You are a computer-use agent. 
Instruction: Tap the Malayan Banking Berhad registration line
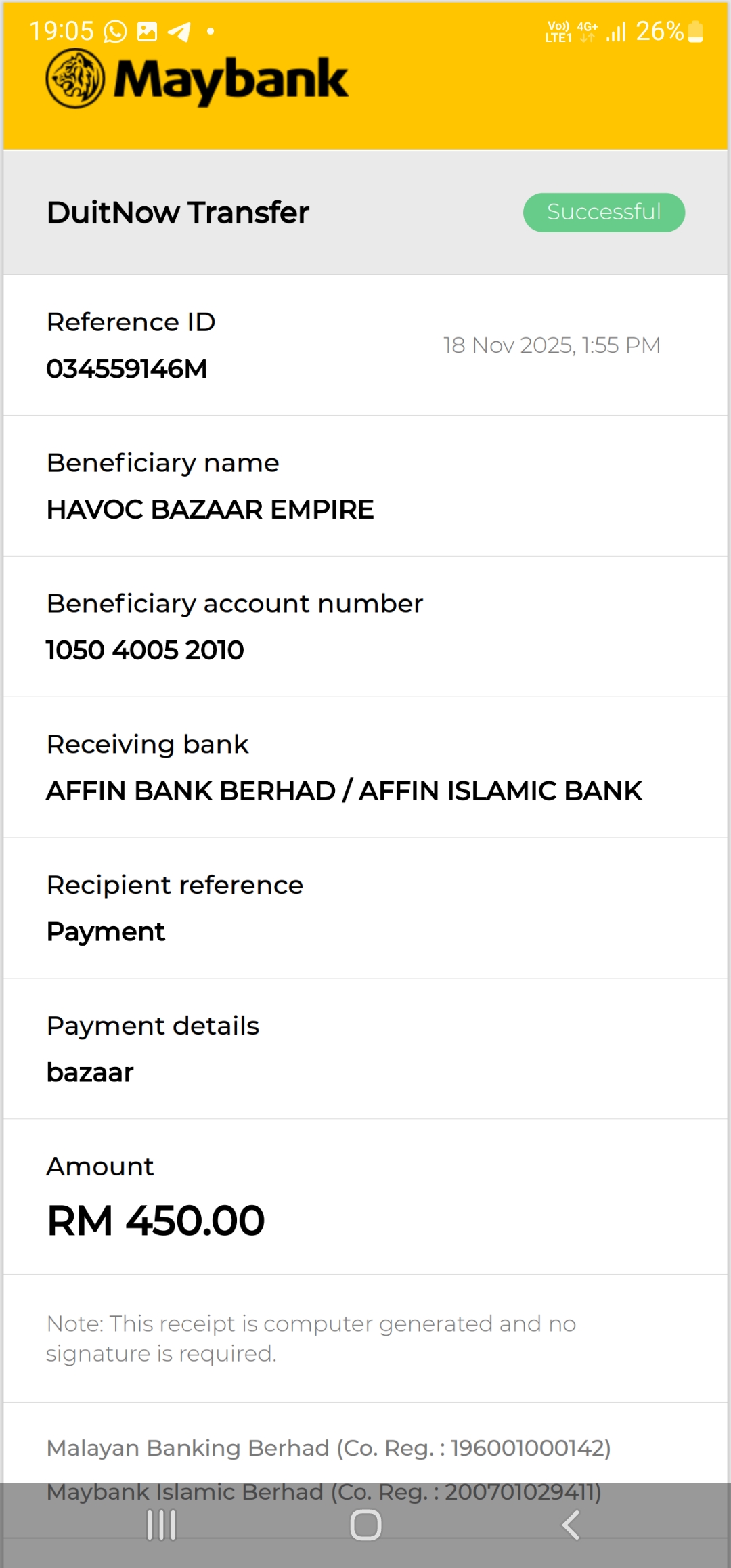point(328,1448)
